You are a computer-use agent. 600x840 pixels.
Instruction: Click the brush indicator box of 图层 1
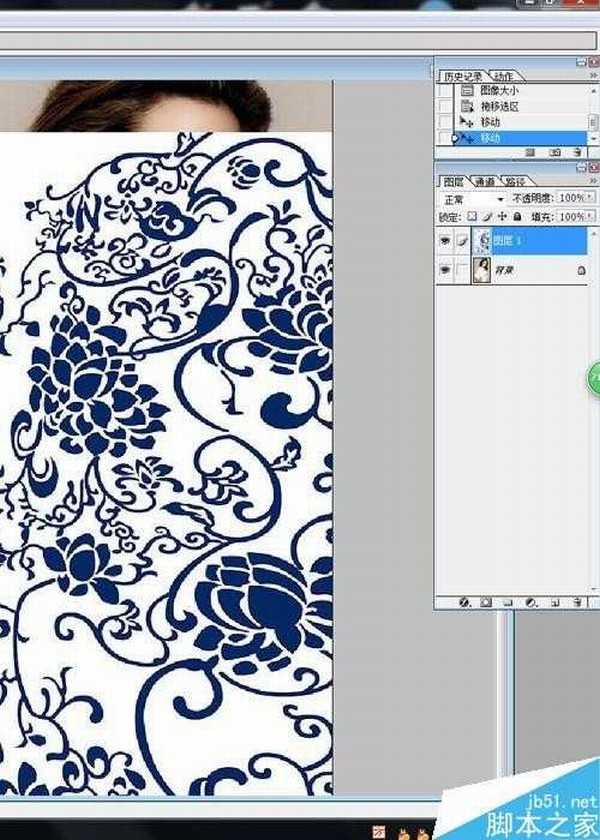pos(462,241)
